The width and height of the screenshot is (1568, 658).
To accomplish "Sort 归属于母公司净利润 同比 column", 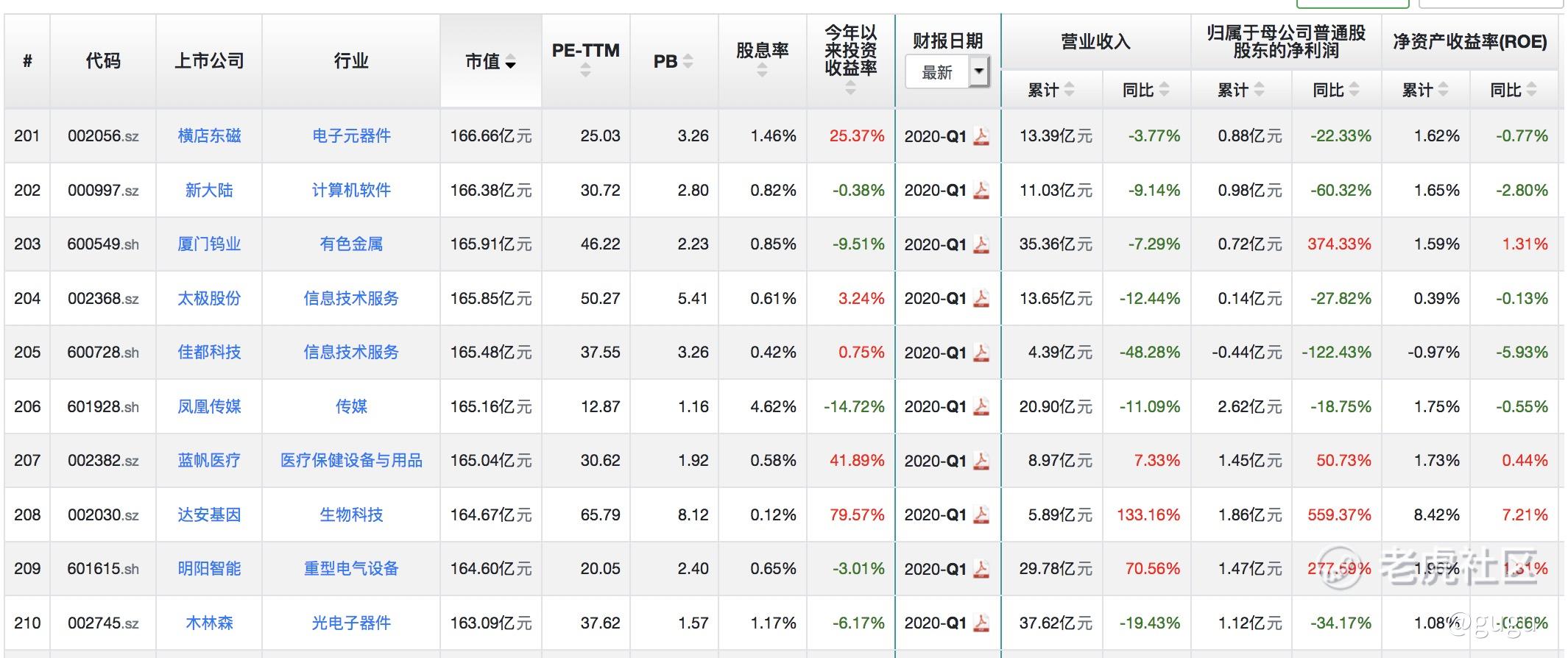I will [x=1354, y=90].
